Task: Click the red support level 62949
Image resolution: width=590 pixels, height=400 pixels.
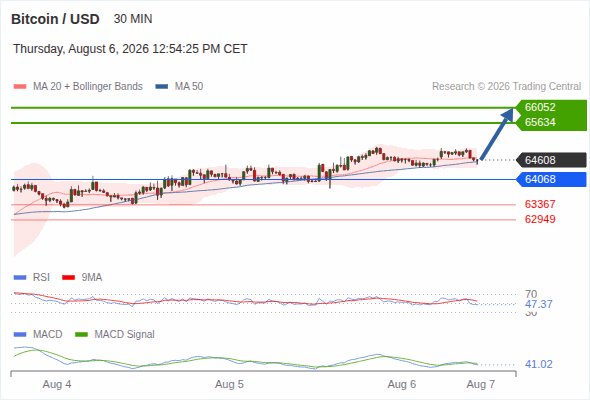Action: pos(540,219)
